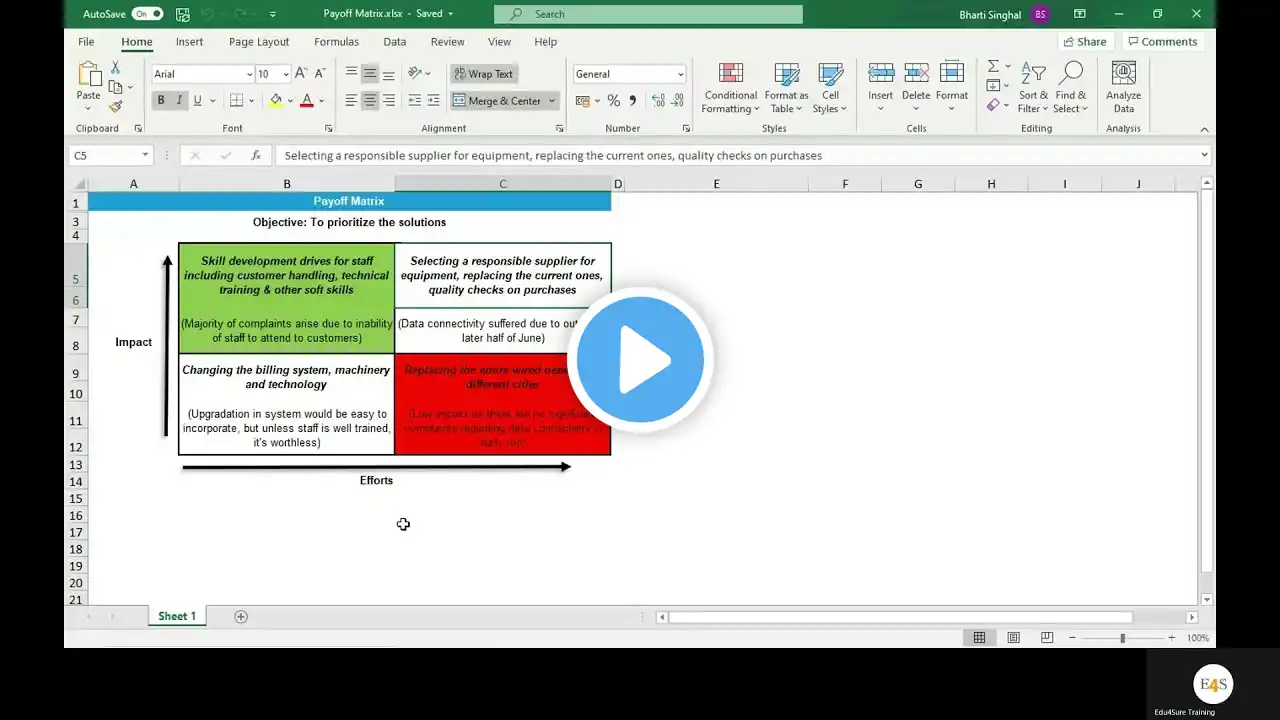Switch to the Sheet 1 tab
The height and width of the screenshot is (720, 1280).
177,616
